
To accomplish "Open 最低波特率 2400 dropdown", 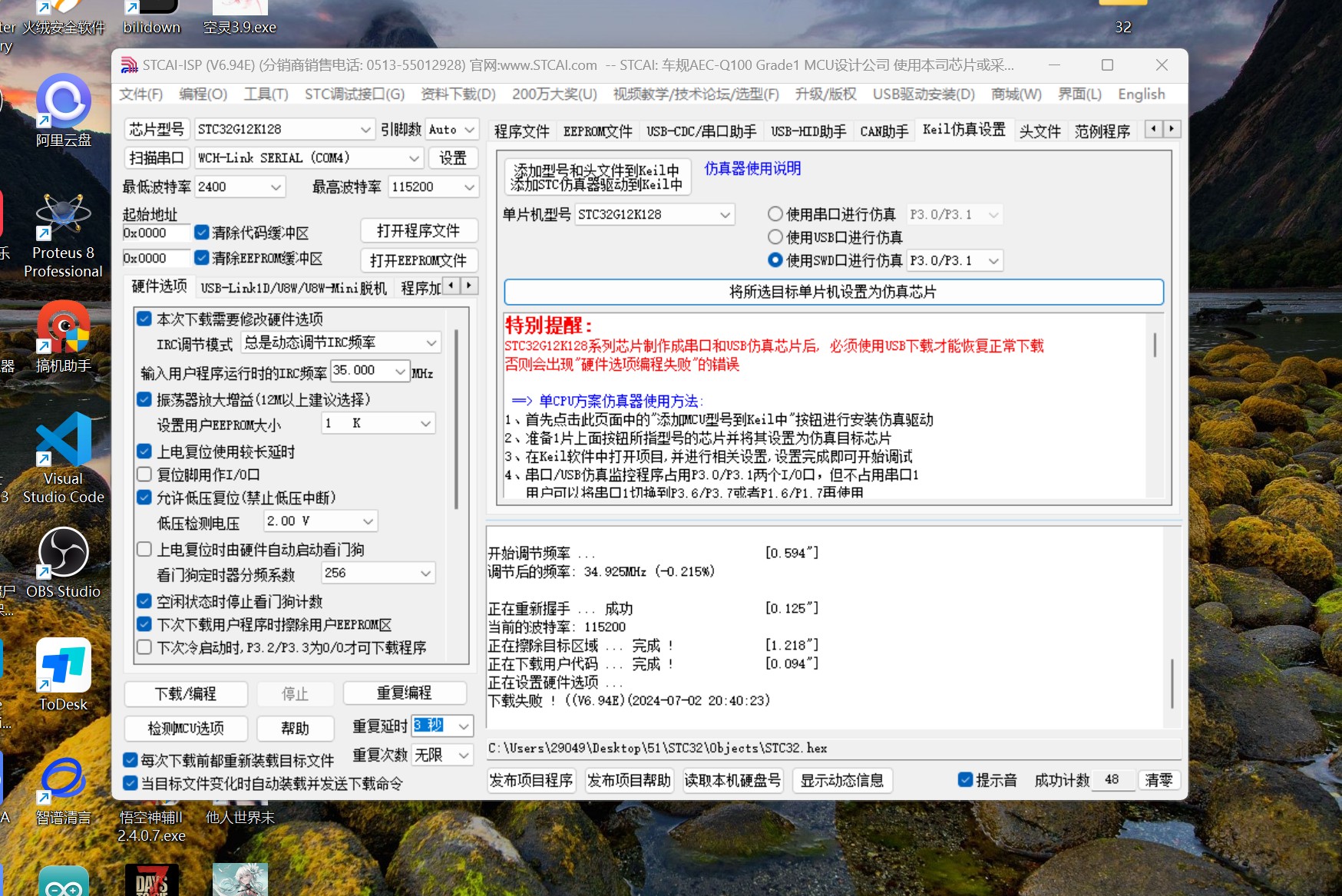I will [240, 187].
